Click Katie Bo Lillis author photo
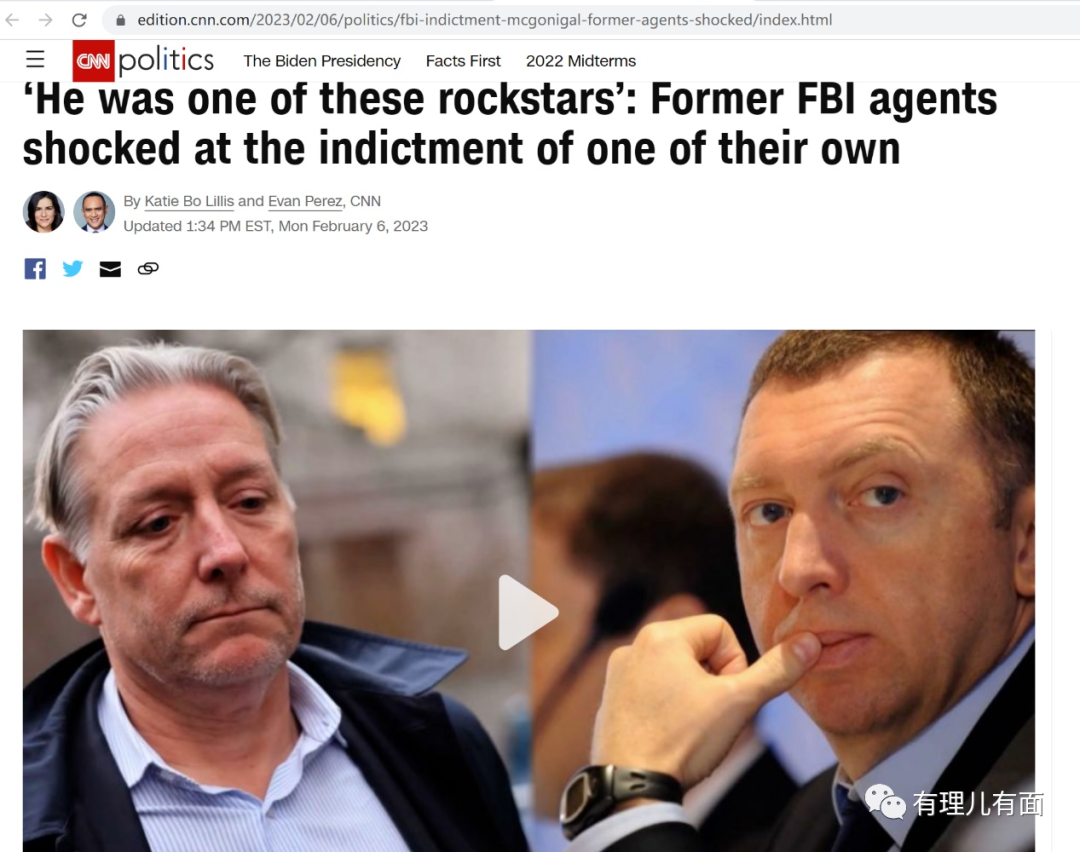 click(x=43, y=211)
